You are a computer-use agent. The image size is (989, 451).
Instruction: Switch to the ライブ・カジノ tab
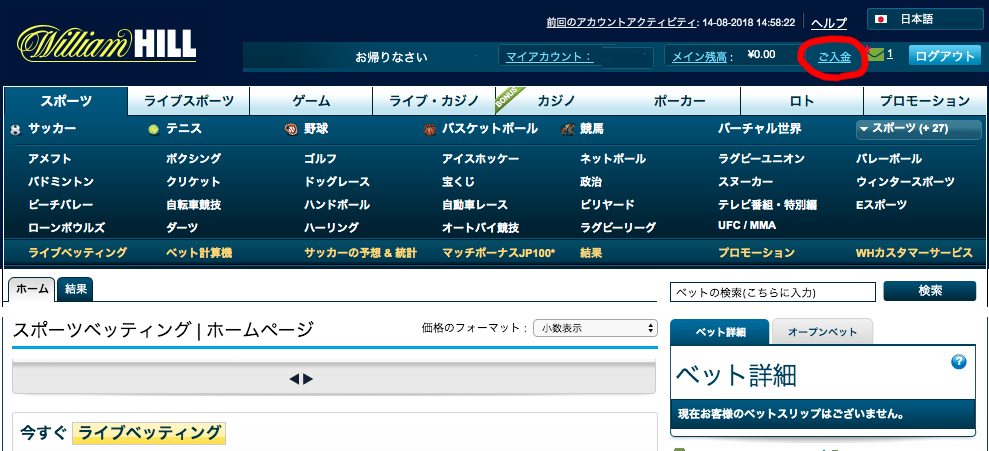click(434, 101)
